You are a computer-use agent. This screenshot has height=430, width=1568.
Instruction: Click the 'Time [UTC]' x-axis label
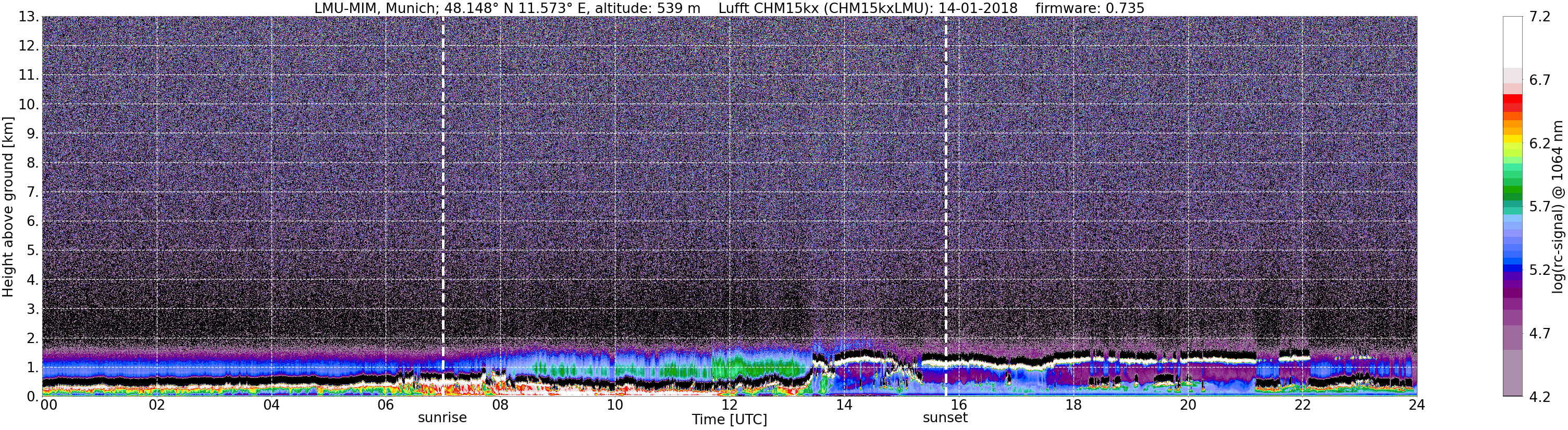pos(729,420)
